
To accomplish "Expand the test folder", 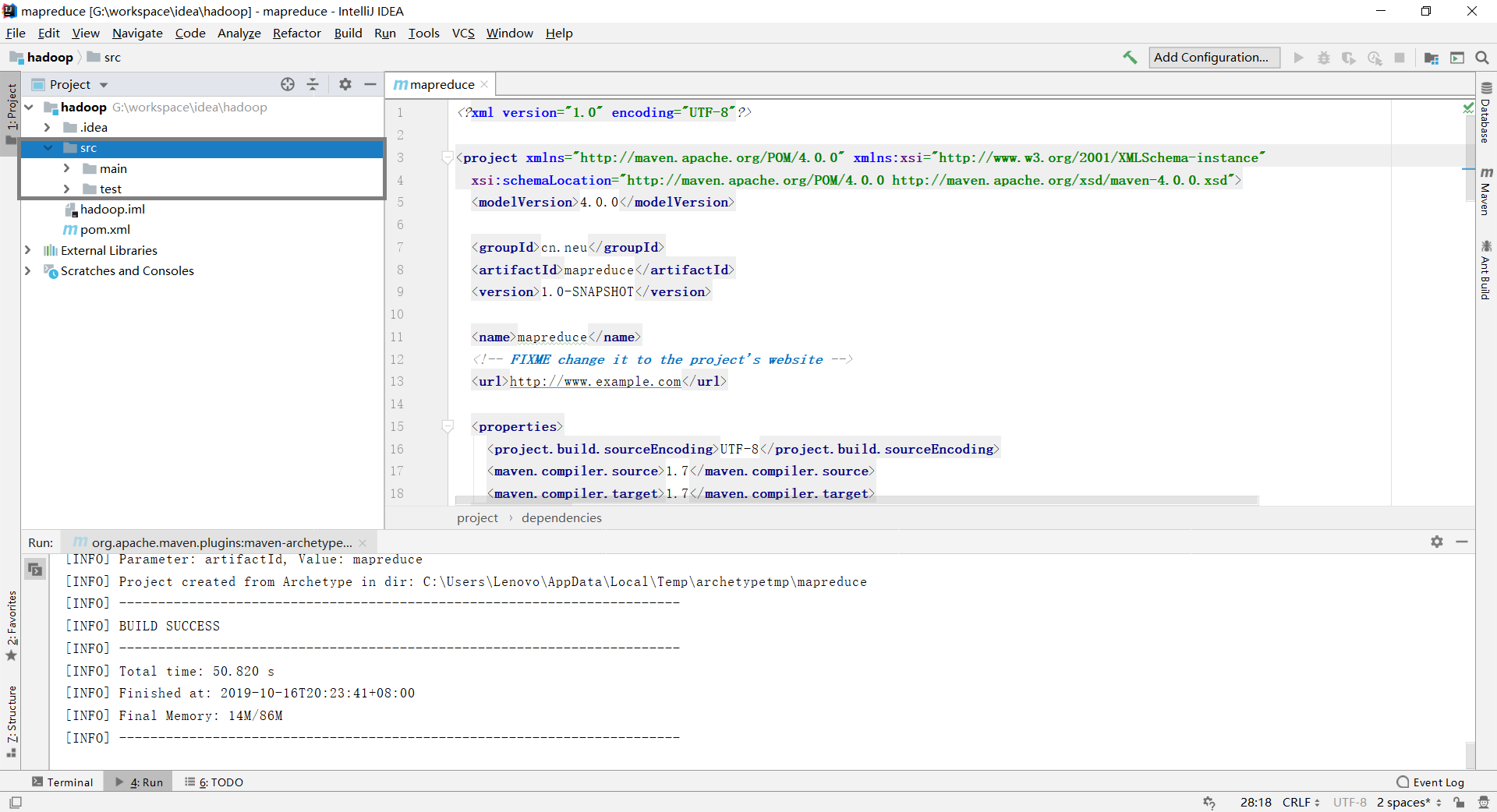I will (66, 189).
